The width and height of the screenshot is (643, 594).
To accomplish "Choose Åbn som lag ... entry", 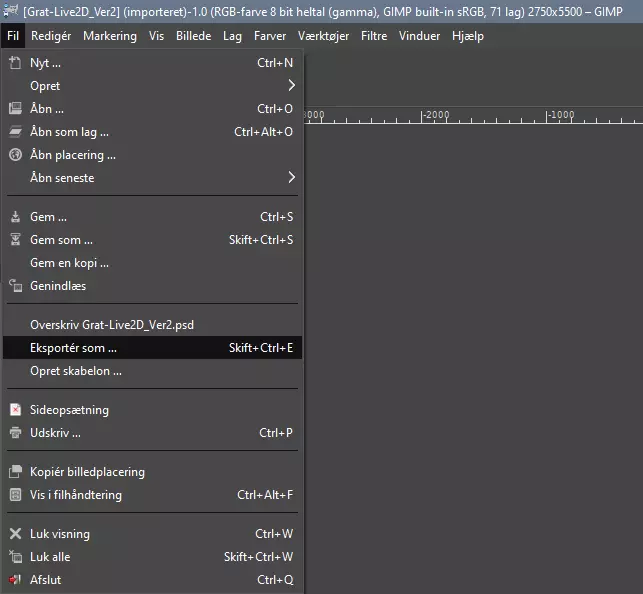I will click(x=152, y=132).
